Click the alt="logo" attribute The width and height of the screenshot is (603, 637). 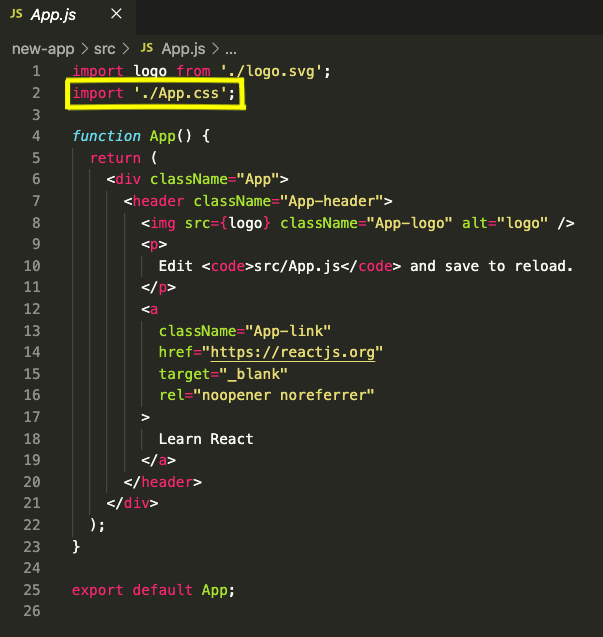click(505, 223)
